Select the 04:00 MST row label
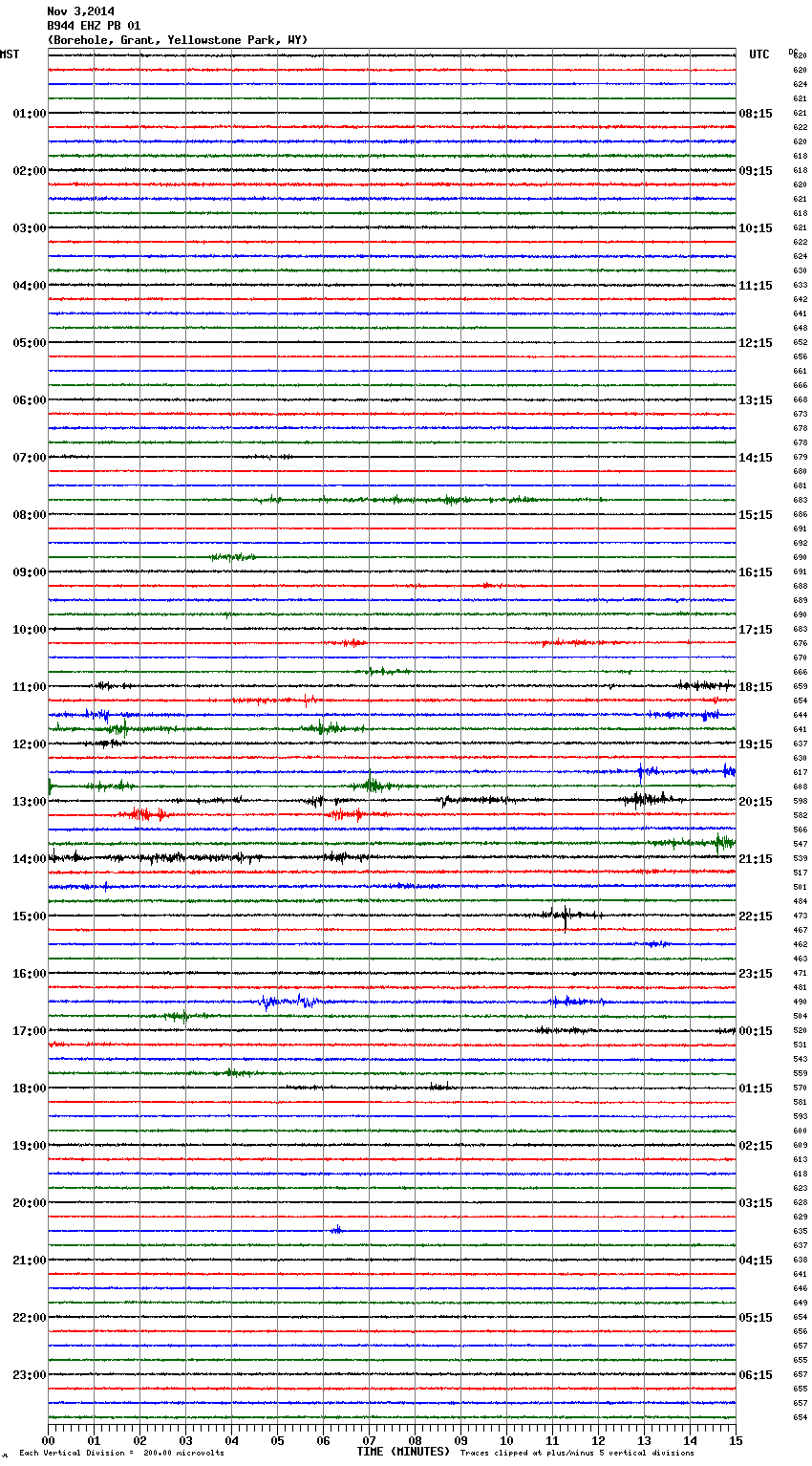This screenshot has height=1466, width=812. pyautogui.click(x=30, y=286)
